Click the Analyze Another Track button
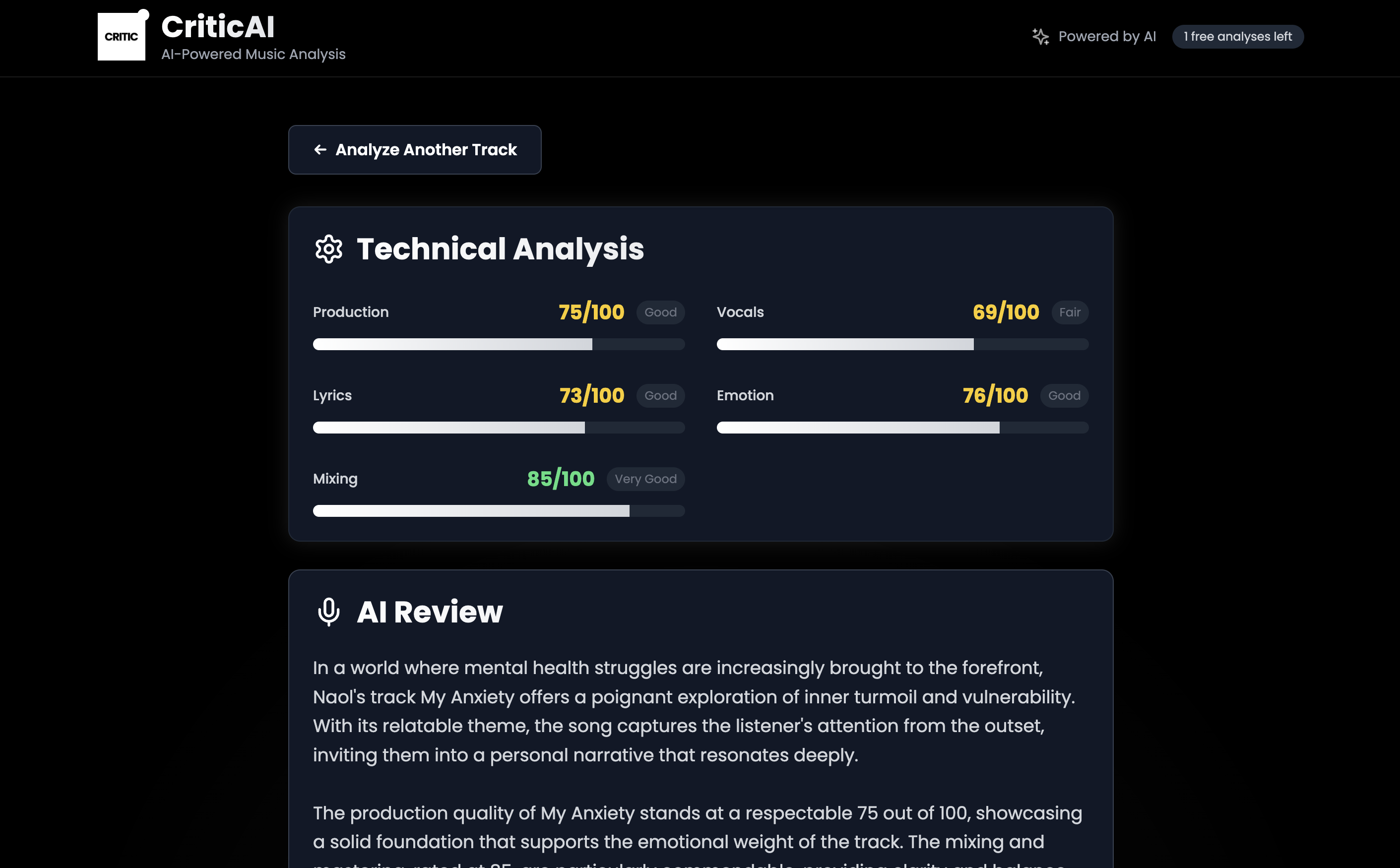Viewport: 1400px width, 868px height. point(414,150)
